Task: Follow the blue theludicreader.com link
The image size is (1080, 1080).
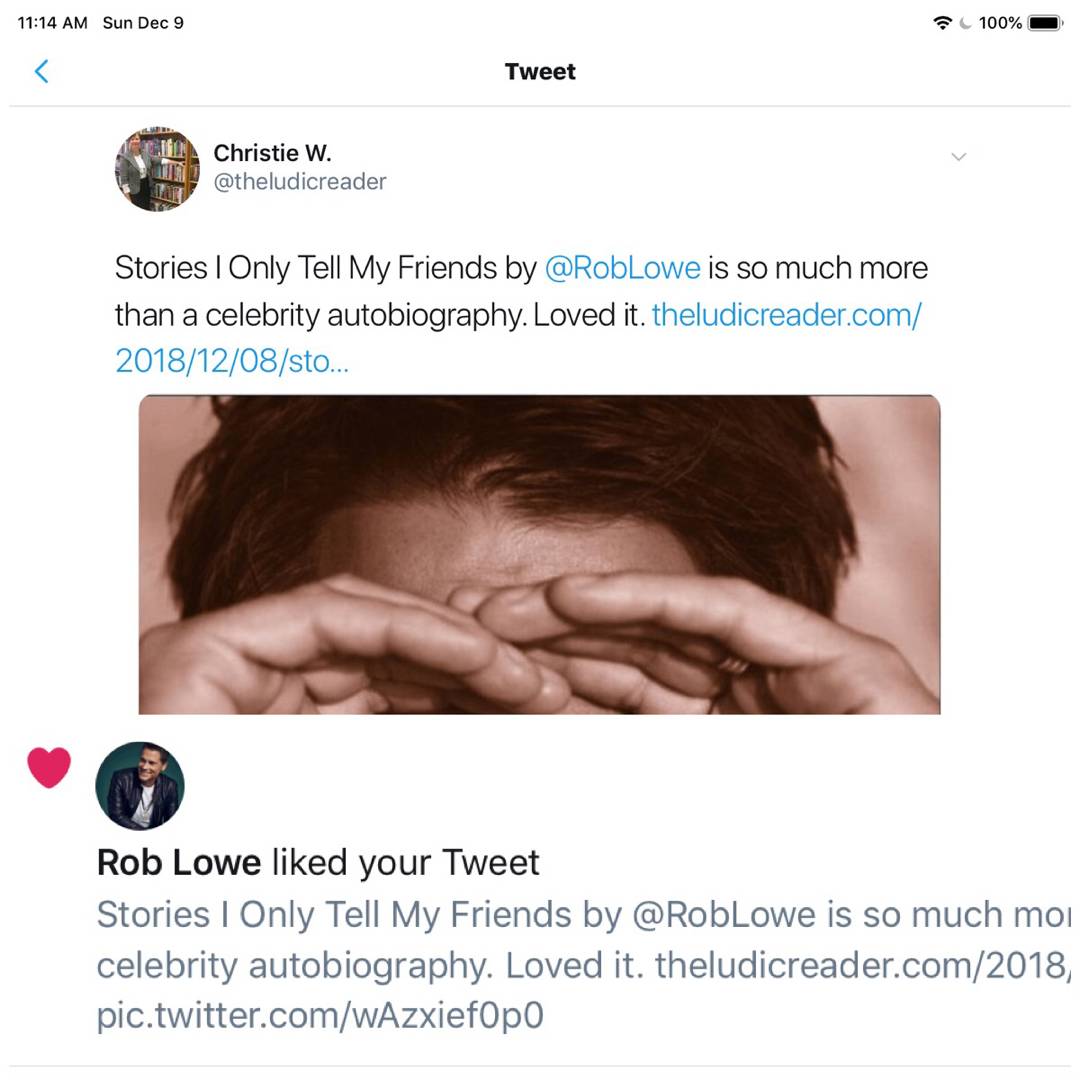Action: click(786, 315)
